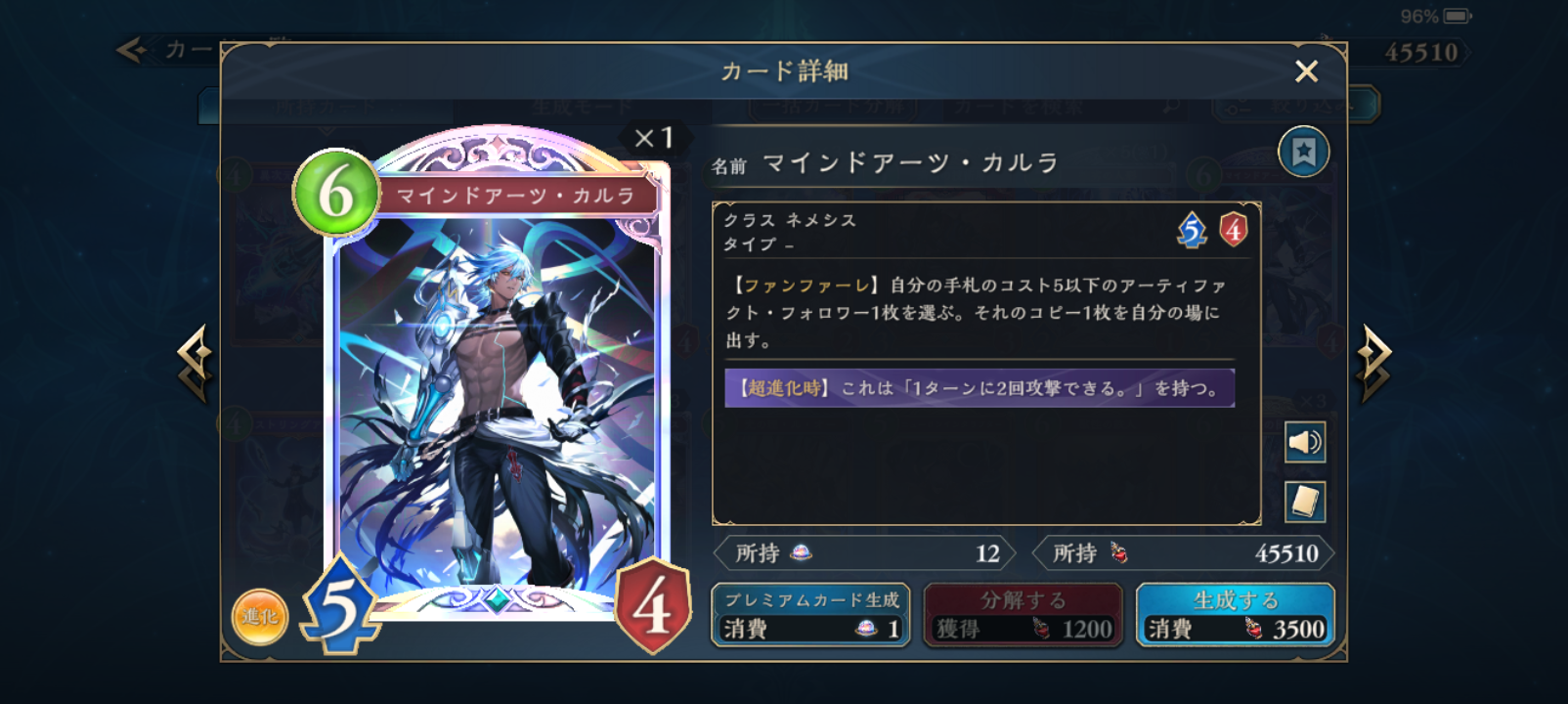Viewport: 1568px width, 704px height.
Task: Click プレミアムカード生成 button
Action: [x=810, y=615]
